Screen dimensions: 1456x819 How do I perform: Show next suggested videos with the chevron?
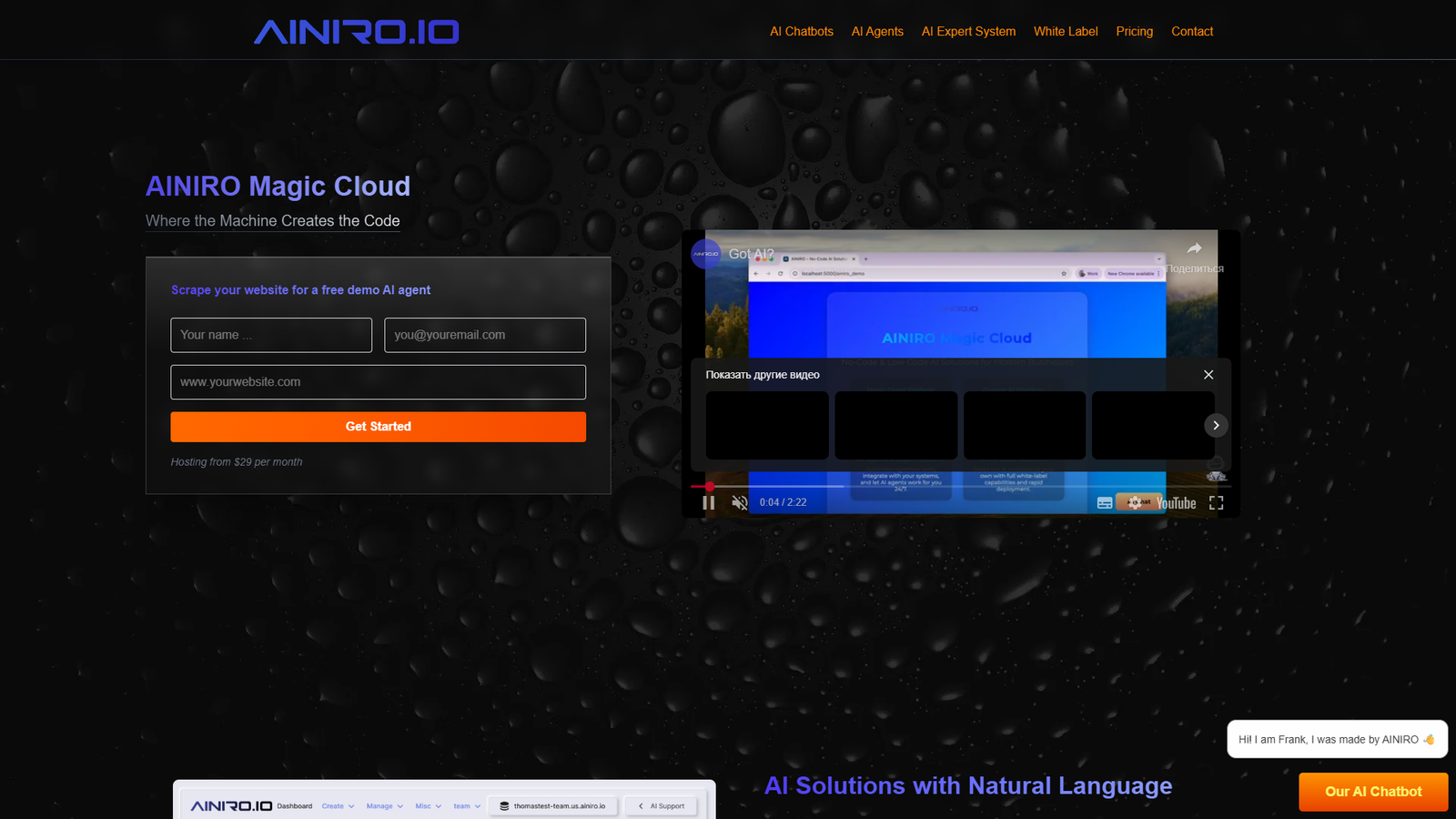[1216, 425]
